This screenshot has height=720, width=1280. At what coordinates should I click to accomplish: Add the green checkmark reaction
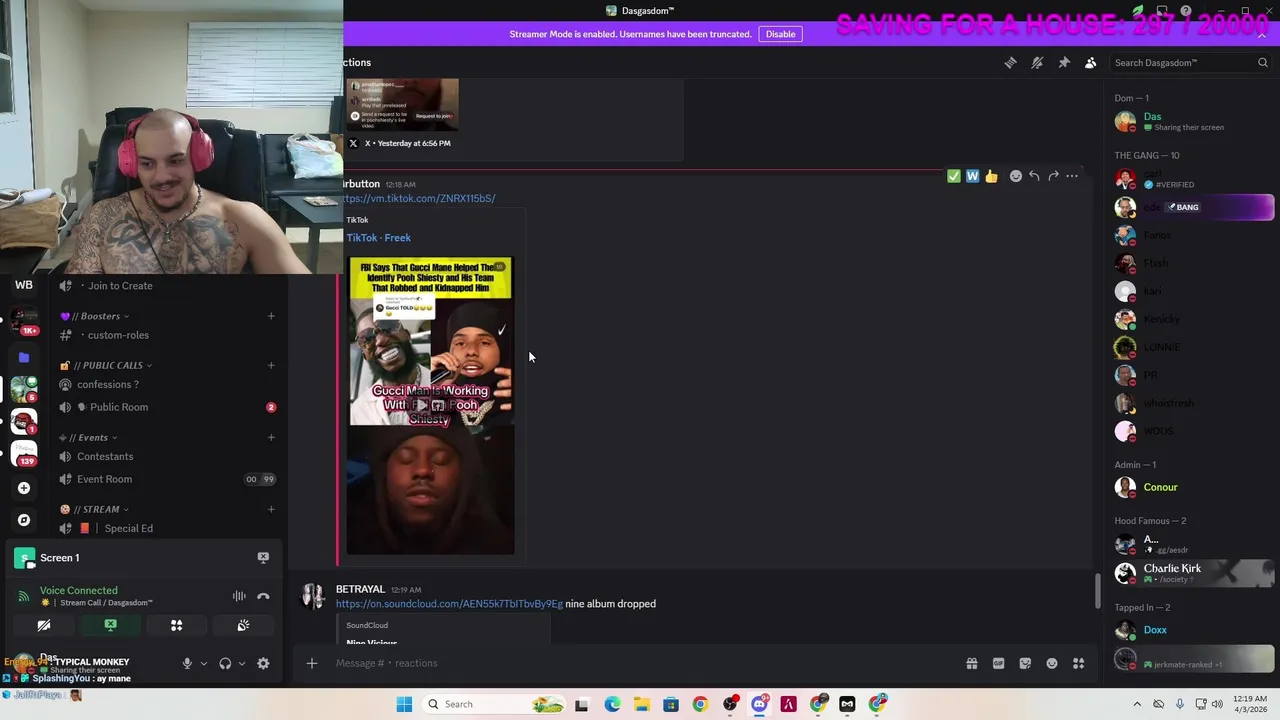954,176
